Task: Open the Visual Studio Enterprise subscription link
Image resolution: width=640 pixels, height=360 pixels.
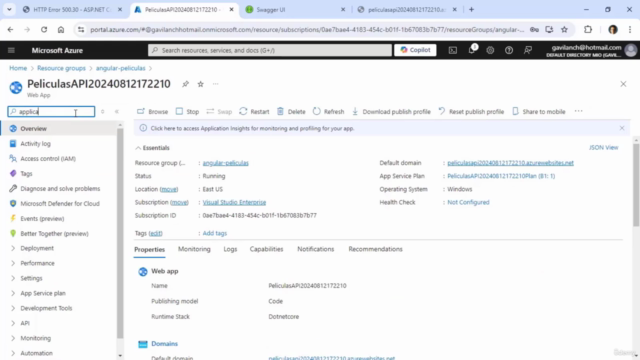Action: [x=234, y=202]
